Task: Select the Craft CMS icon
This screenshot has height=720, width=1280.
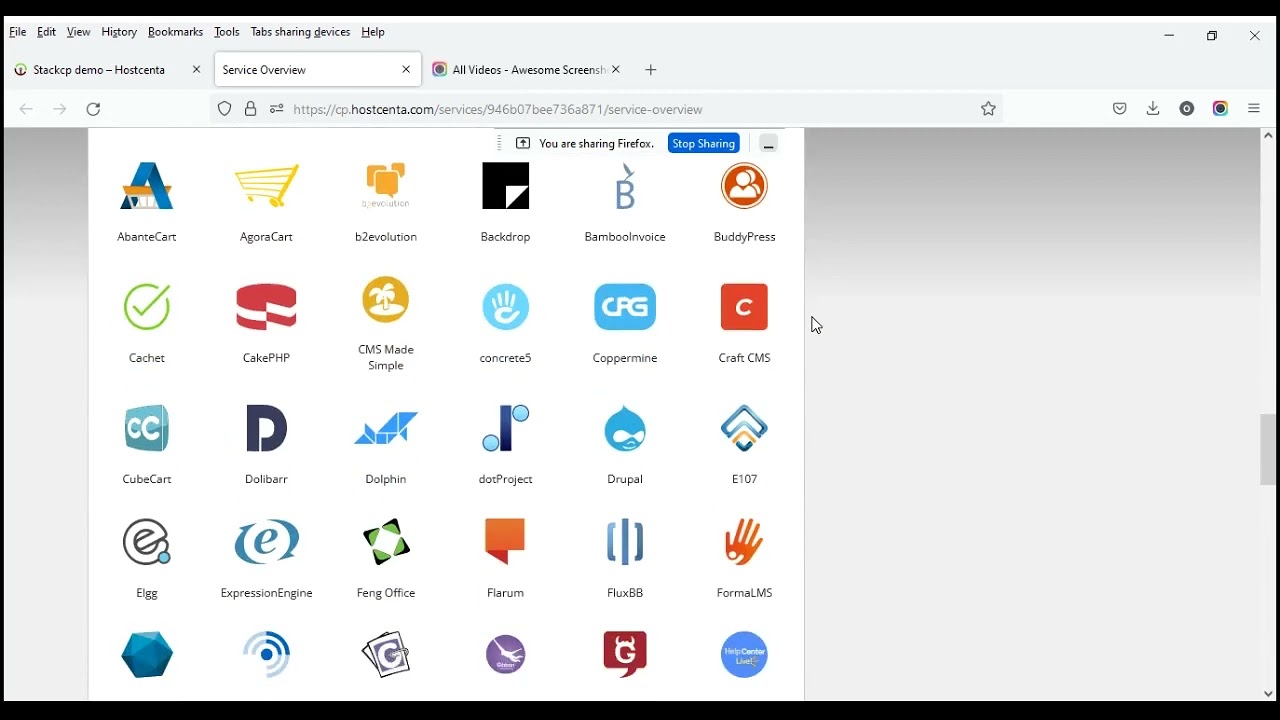Action: 745,307
